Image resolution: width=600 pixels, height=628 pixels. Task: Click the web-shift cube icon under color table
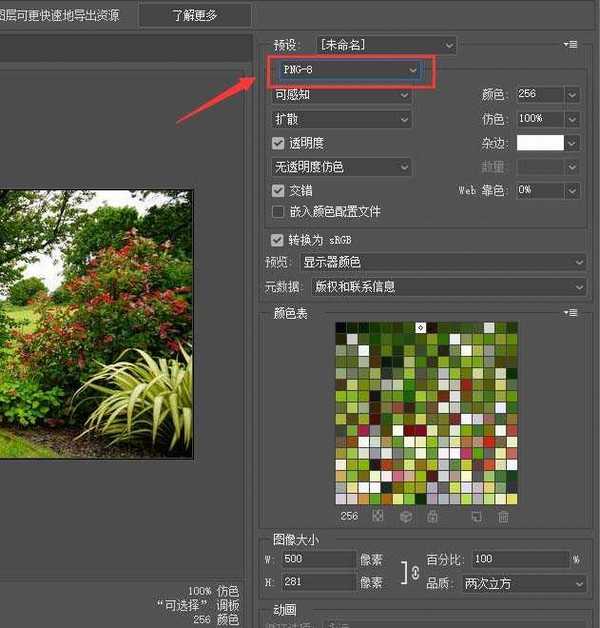pos(406,516)
